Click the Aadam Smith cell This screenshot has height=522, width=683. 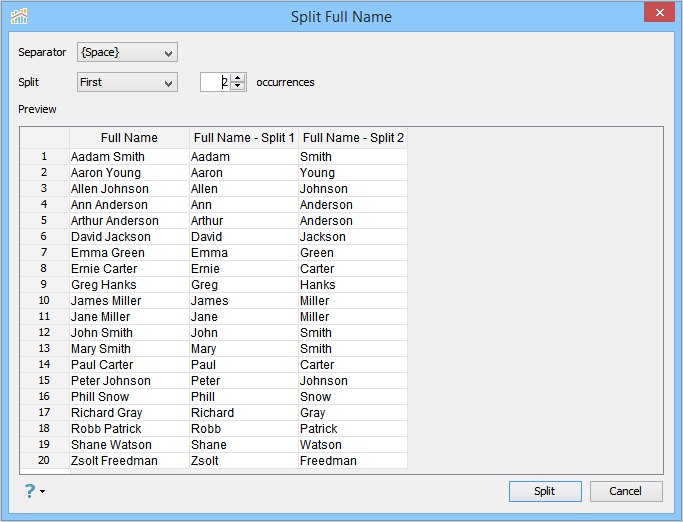point(108,156)
